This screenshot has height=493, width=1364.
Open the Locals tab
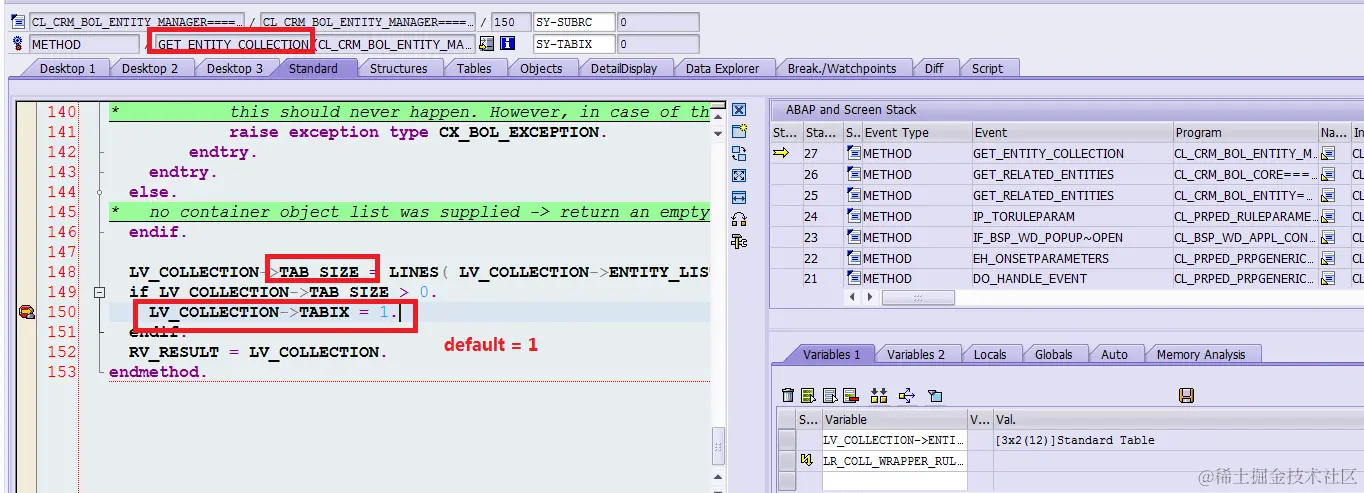pos(990,354)
